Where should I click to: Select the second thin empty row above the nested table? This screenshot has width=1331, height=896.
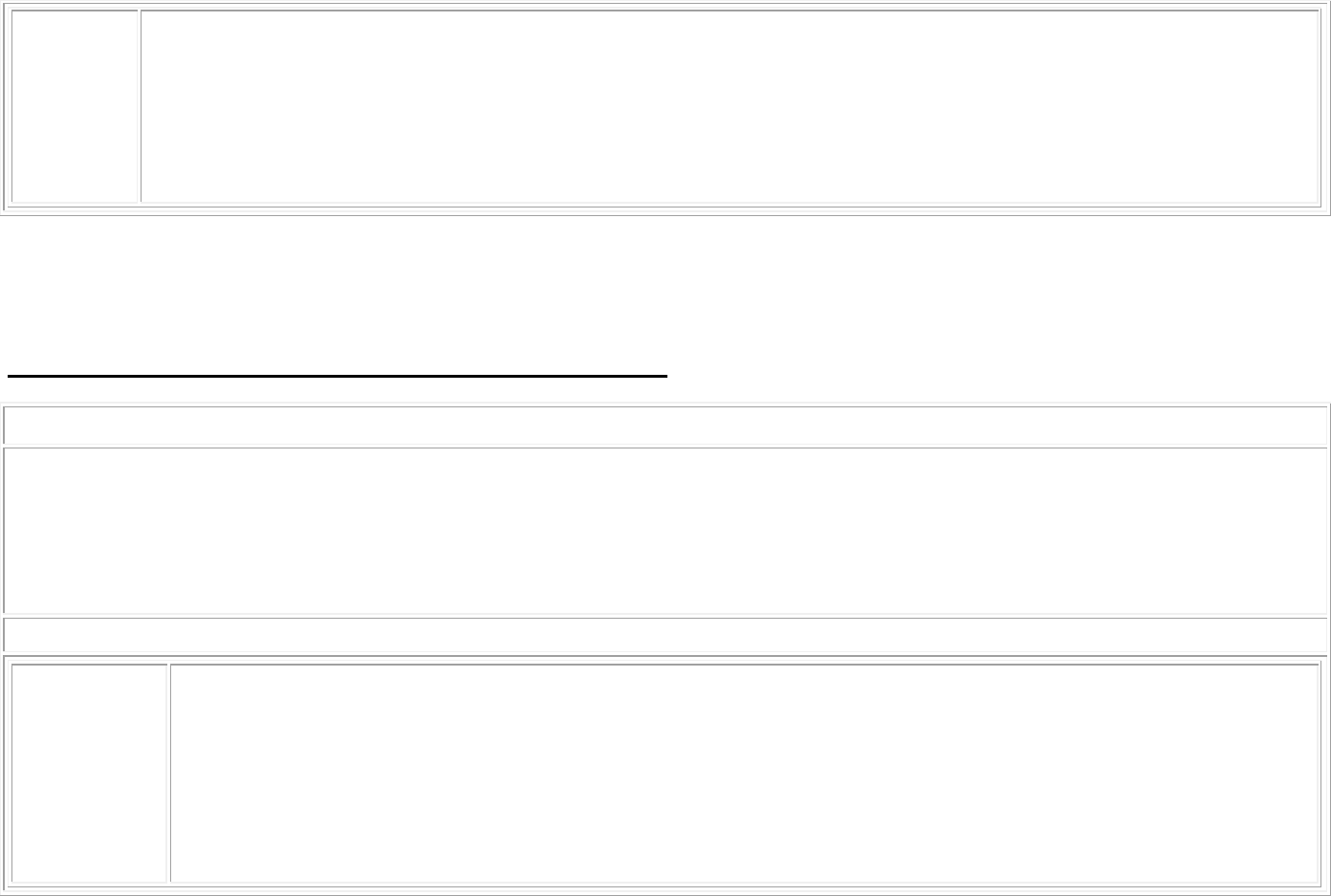click(665, 636)
